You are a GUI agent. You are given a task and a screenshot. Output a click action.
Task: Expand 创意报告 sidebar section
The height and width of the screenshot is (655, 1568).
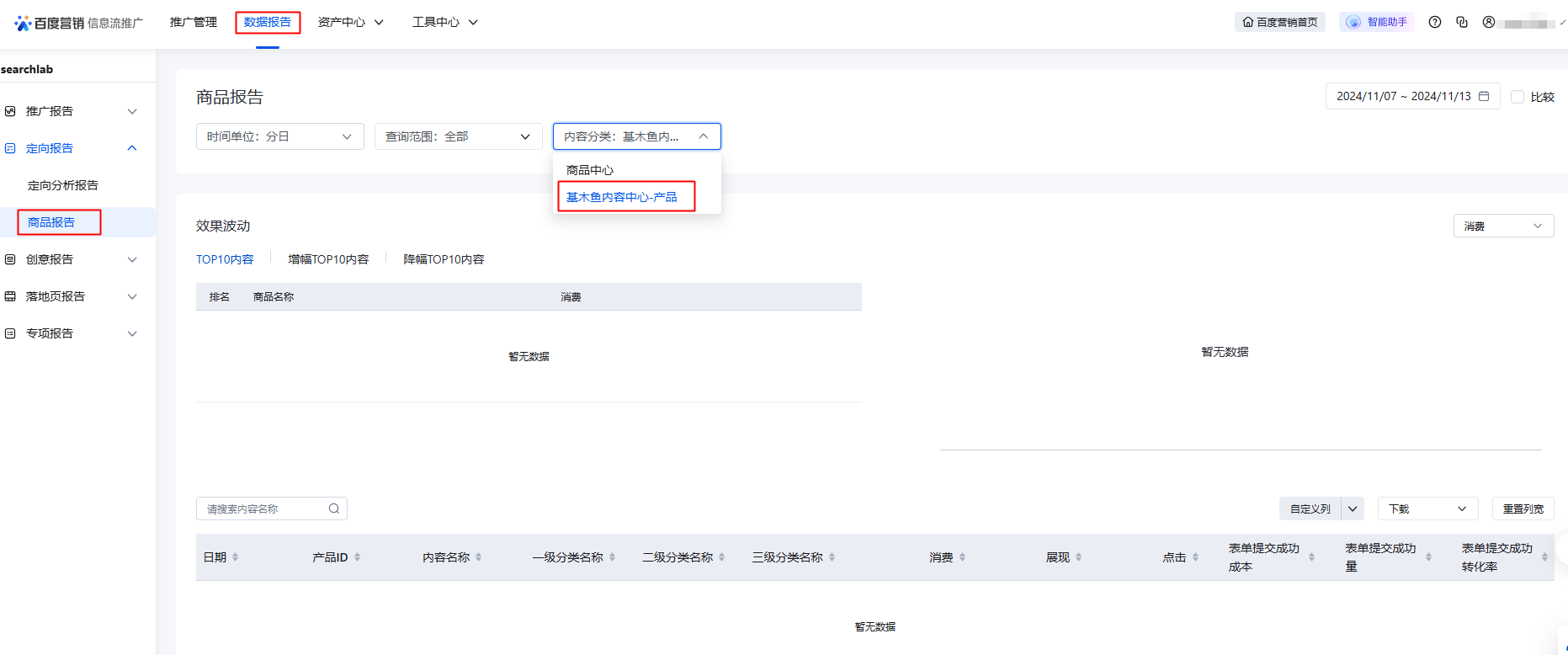(x=132, y=259)
